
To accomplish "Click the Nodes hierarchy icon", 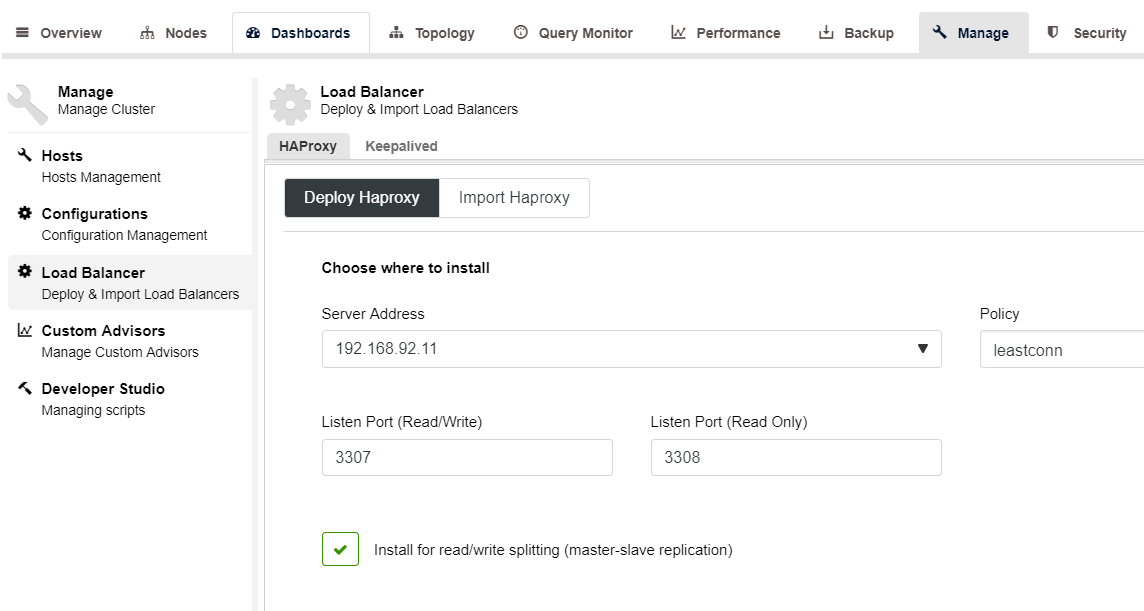I will (x=148, y=33).
